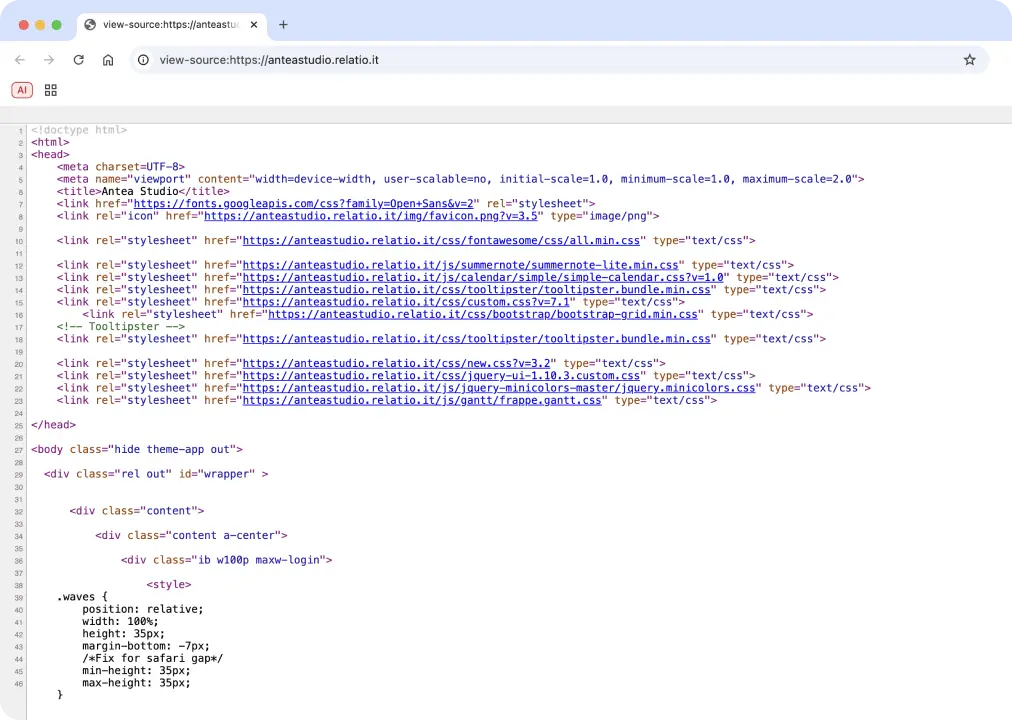
Task: Click the position: relative; line
Action: [x=143, y=609]
